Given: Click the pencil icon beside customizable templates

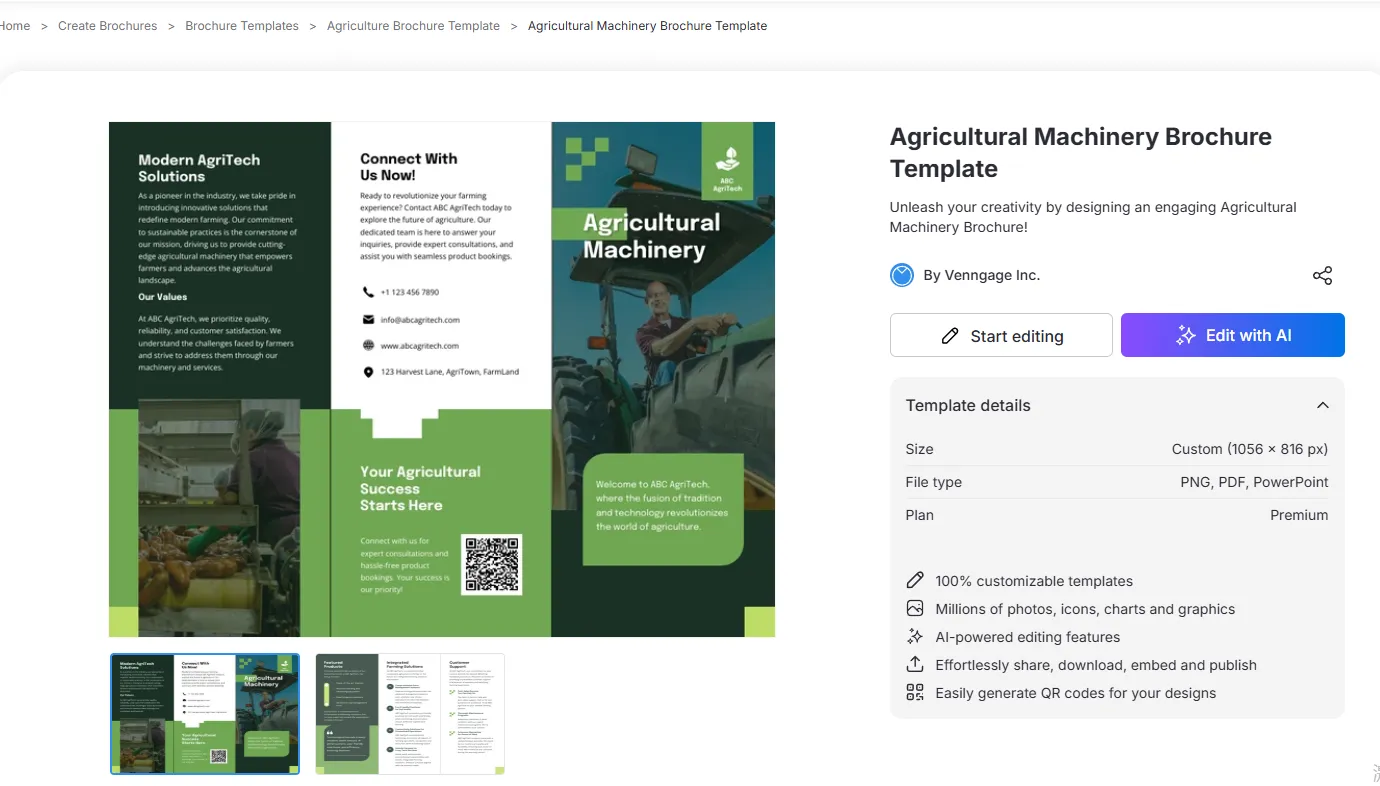Looking at the screenshot, I should coord(914,581).
